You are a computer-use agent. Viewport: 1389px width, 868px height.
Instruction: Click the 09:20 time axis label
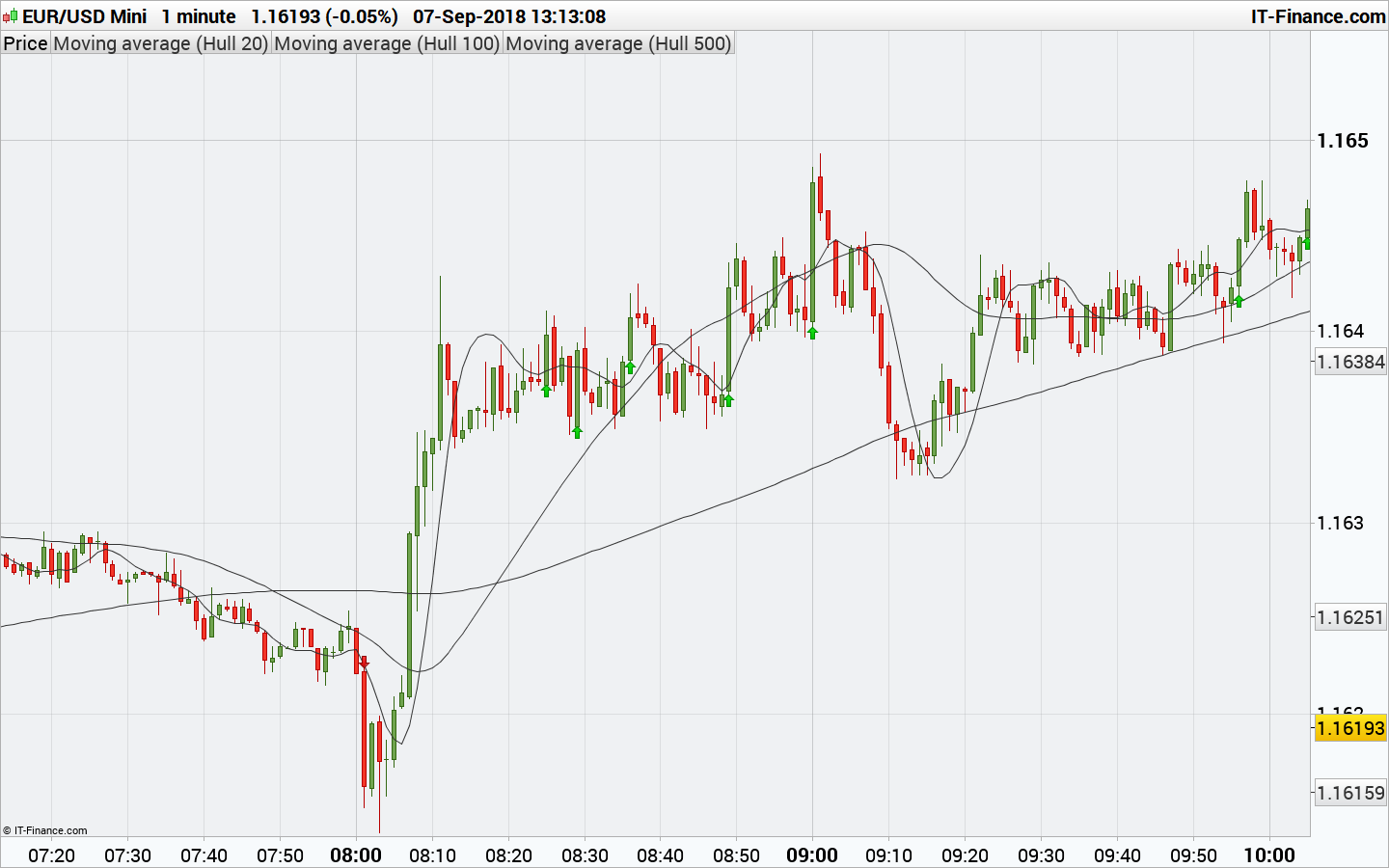click(x=965, y=855)
